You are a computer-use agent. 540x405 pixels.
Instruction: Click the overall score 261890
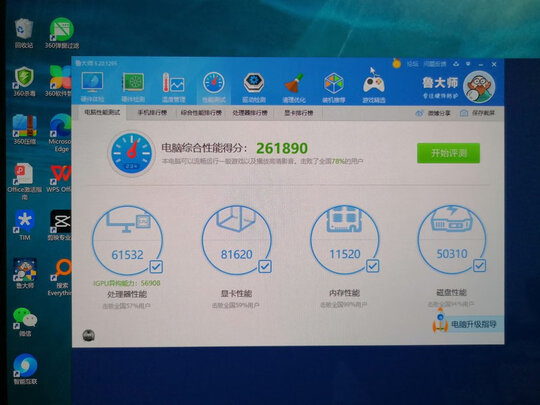pos(282,148)
